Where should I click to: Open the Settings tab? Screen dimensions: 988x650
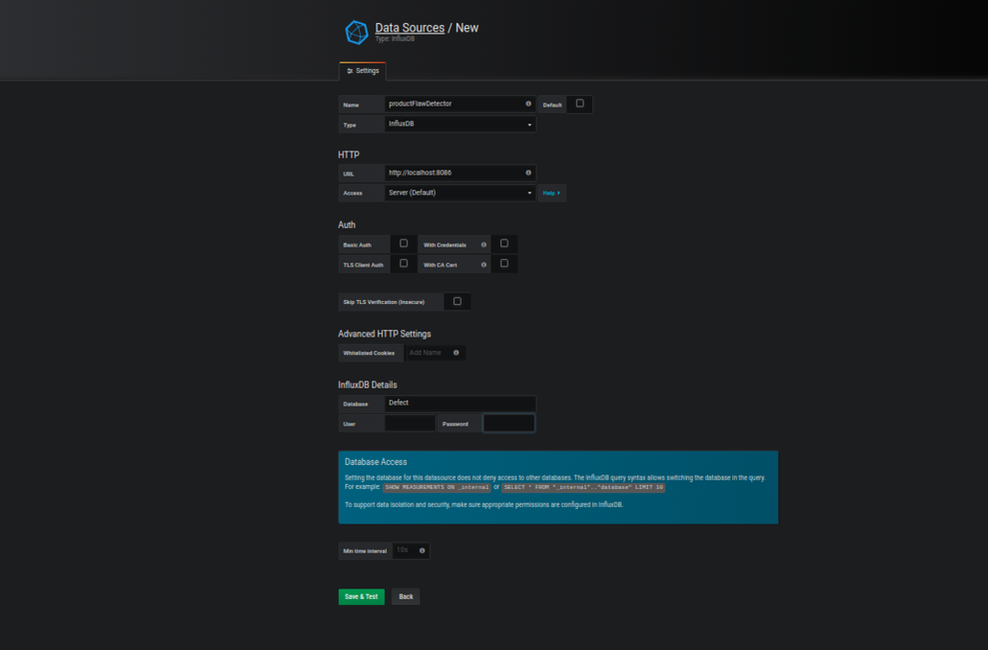point(363,71)
